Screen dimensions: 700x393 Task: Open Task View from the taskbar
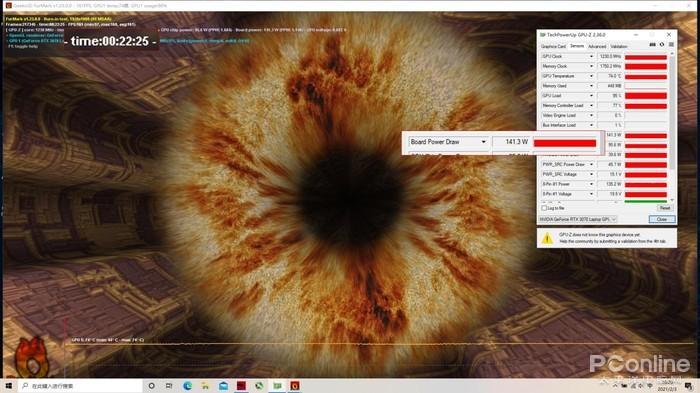point(169,385)
